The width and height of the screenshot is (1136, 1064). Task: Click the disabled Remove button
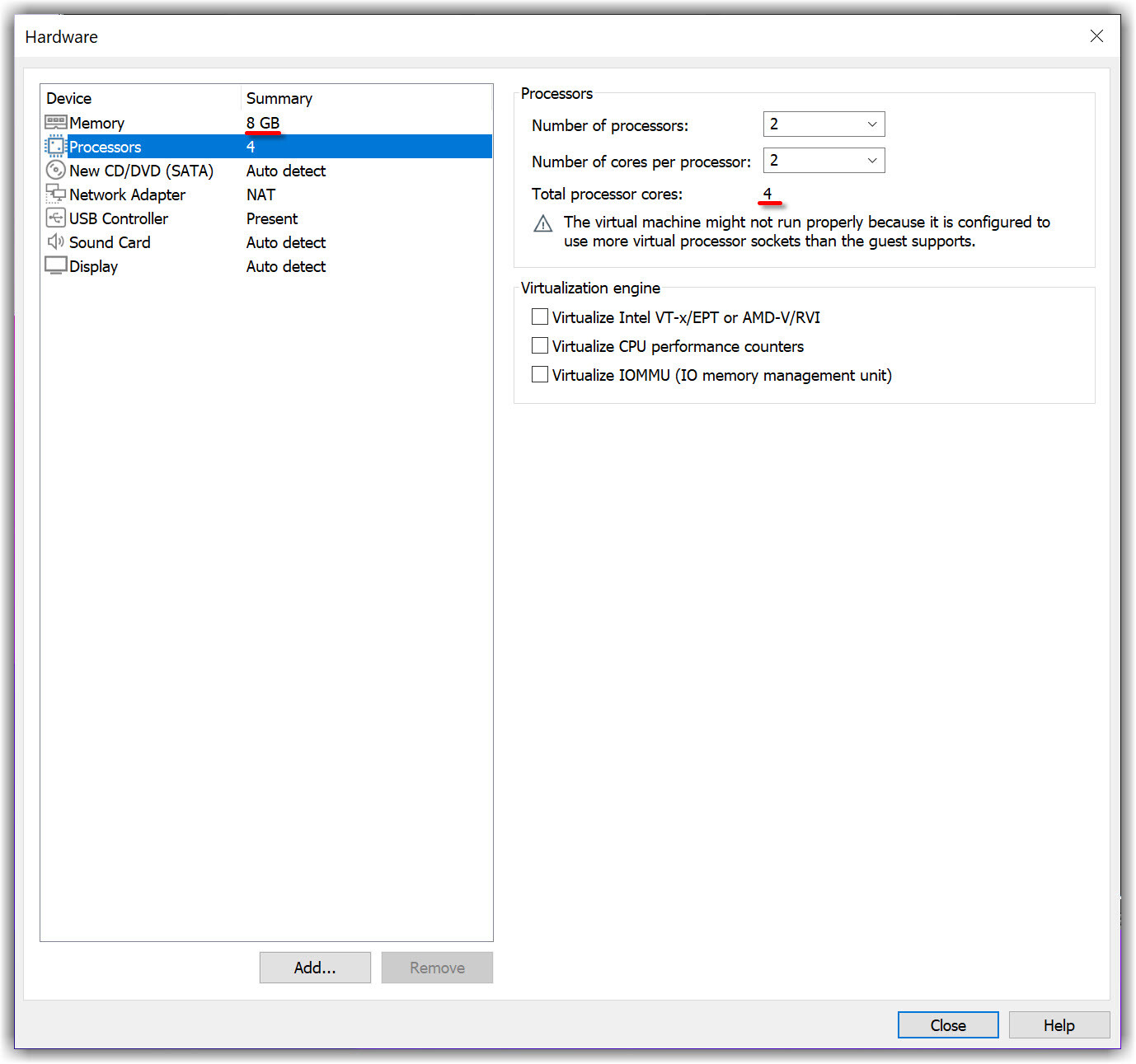coord(437,968)
